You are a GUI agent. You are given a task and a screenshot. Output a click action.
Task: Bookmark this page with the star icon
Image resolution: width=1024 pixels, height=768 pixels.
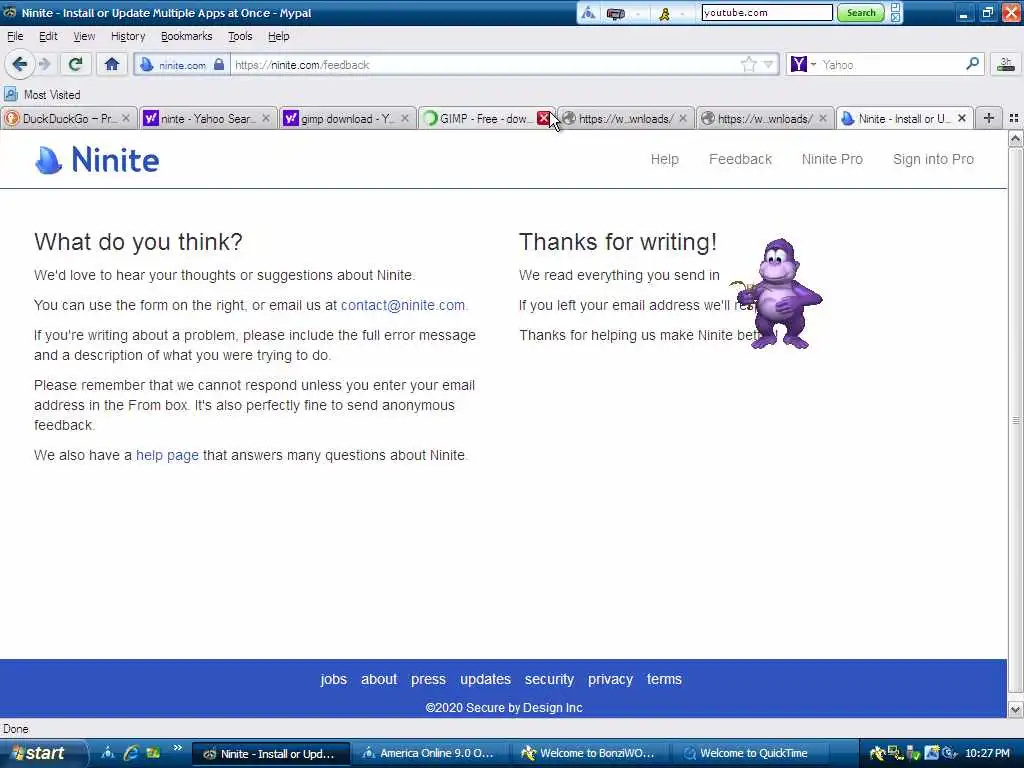[748, 64]
